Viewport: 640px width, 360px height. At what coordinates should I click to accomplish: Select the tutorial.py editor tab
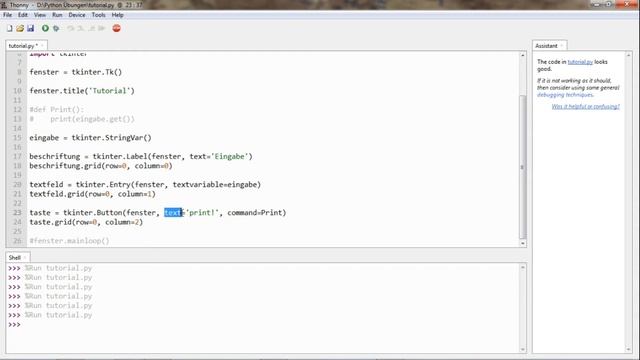click(x=23, y=46)
